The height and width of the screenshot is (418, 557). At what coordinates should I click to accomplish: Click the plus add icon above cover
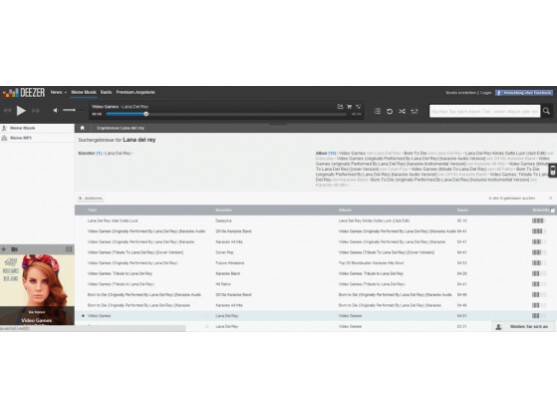point(4,249)
